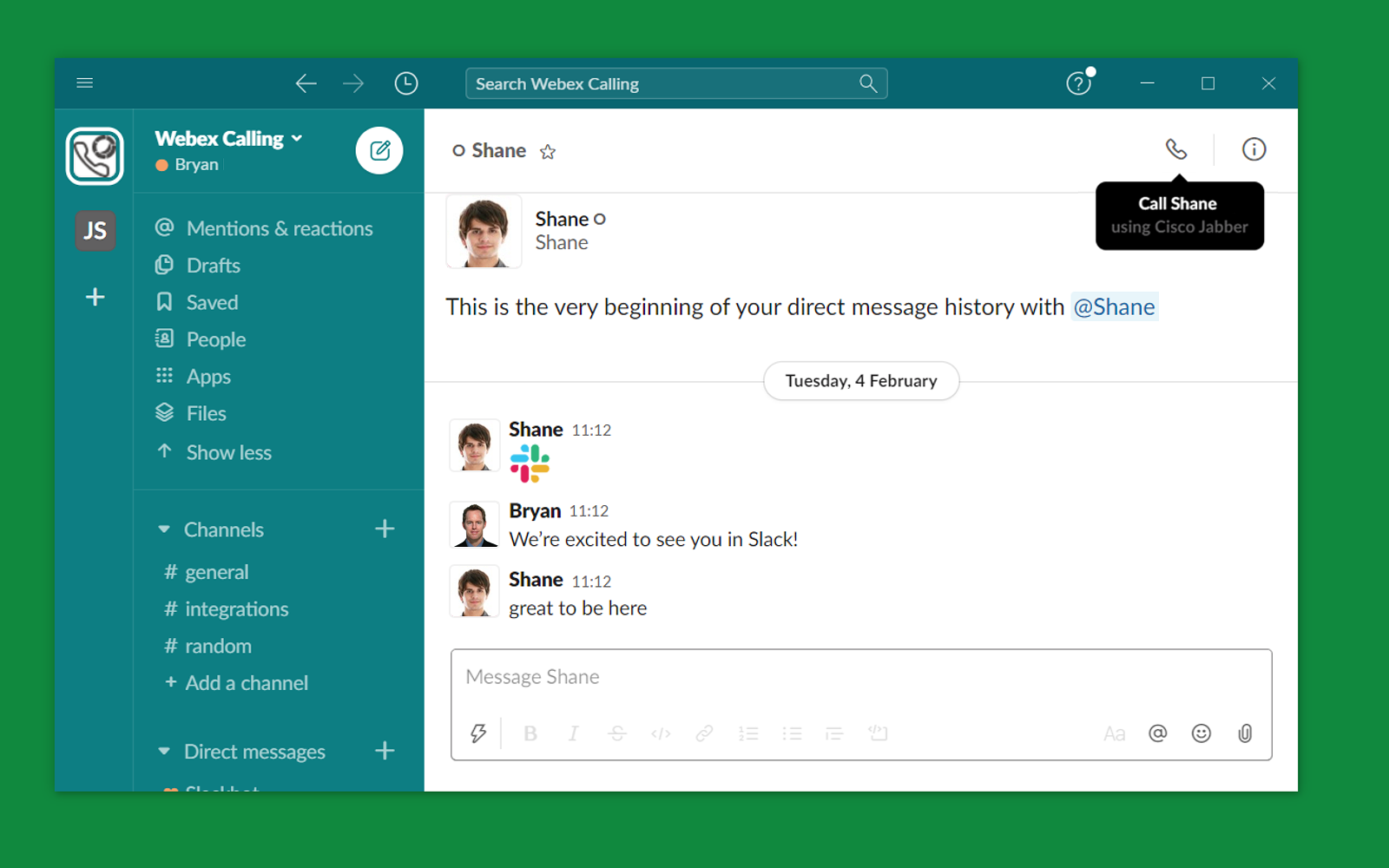This screenshot has height=868, width=1389.
Task: Open Files
Action: point(191,413)
